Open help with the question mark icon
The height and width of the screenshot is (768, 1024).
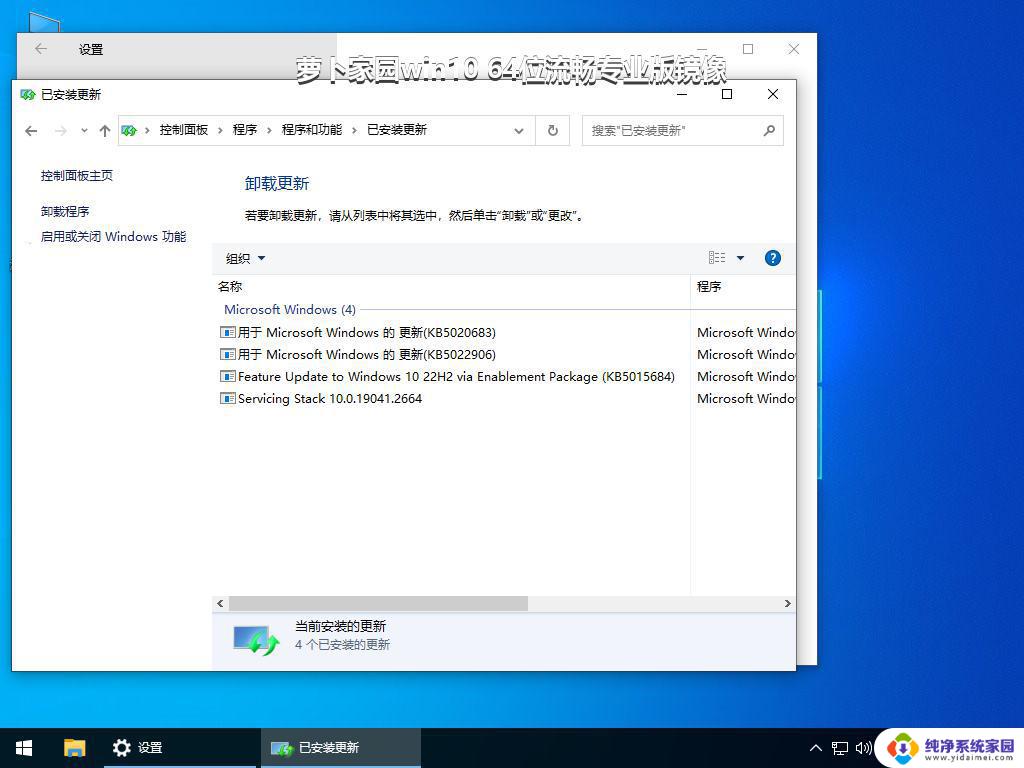772,258
